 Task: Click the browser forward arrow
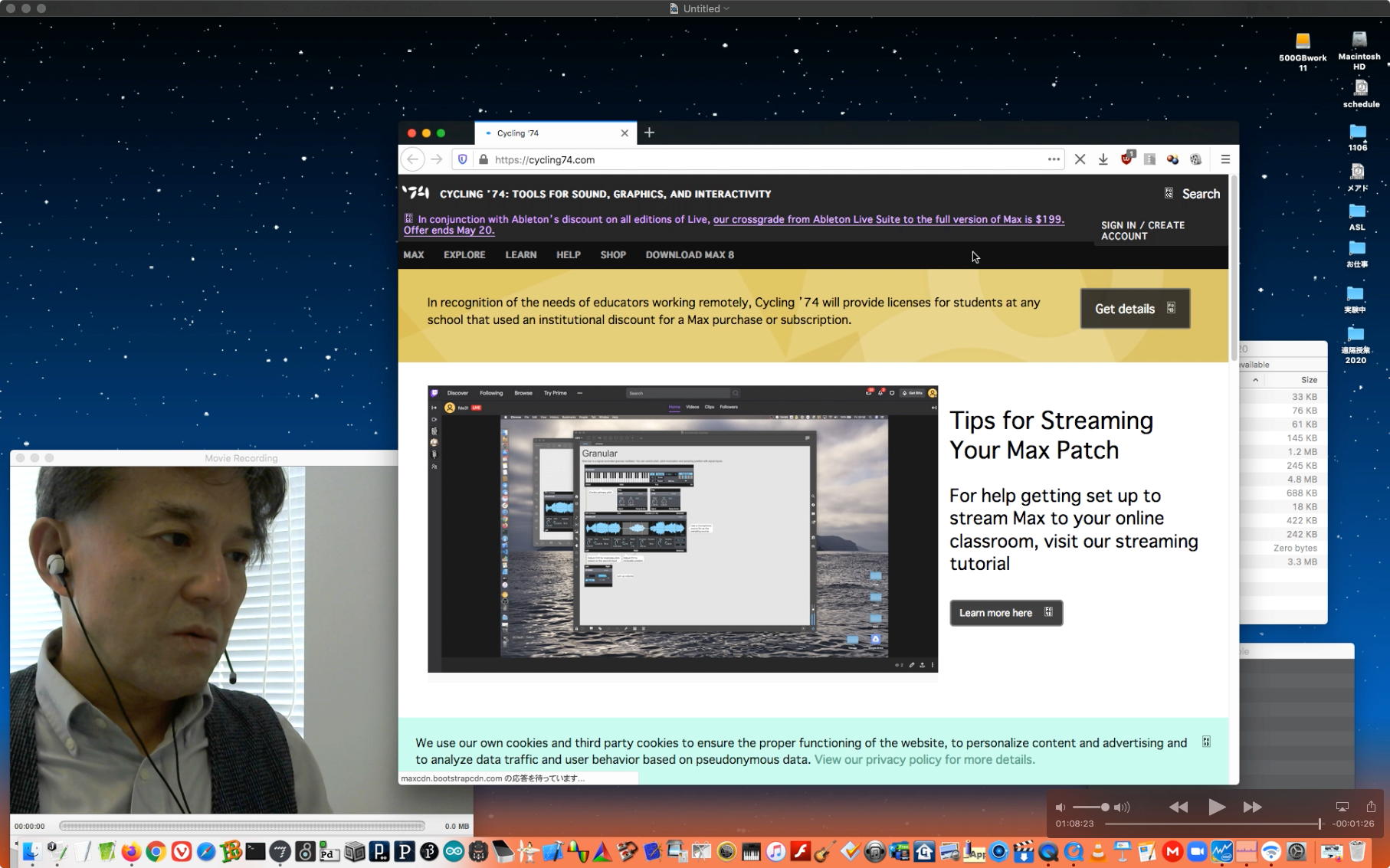pyautogui.click(x=437, y=159)
